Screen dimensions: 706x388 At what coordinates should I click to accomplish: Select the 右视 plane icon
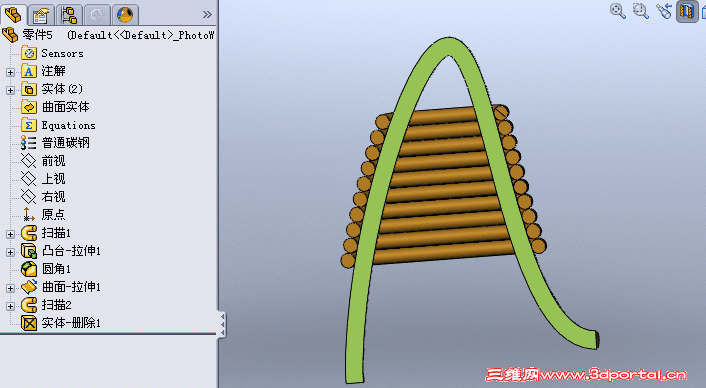29,197
